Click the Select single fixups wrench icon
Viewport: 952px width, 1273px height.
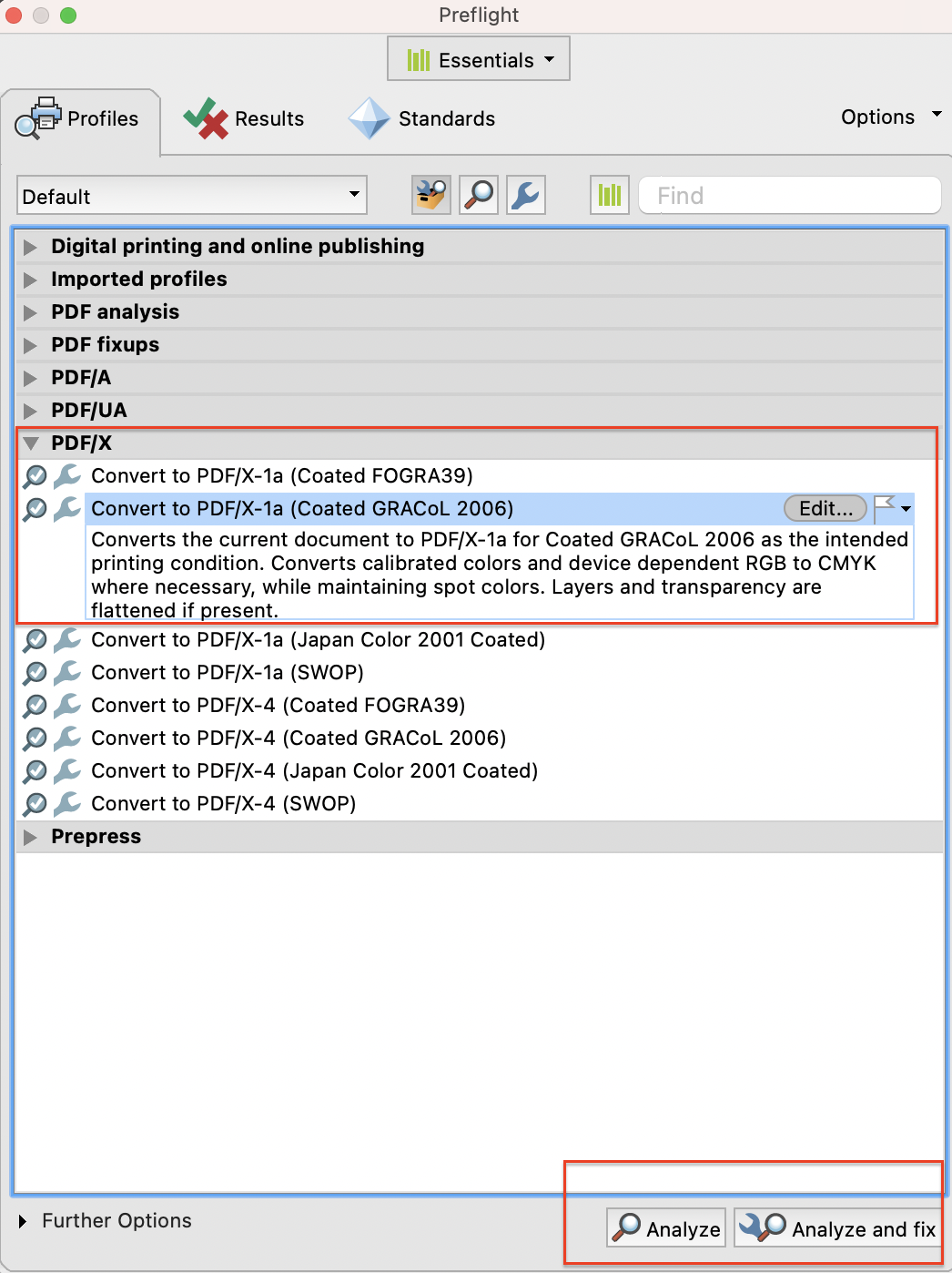click(x=526, y=195)
